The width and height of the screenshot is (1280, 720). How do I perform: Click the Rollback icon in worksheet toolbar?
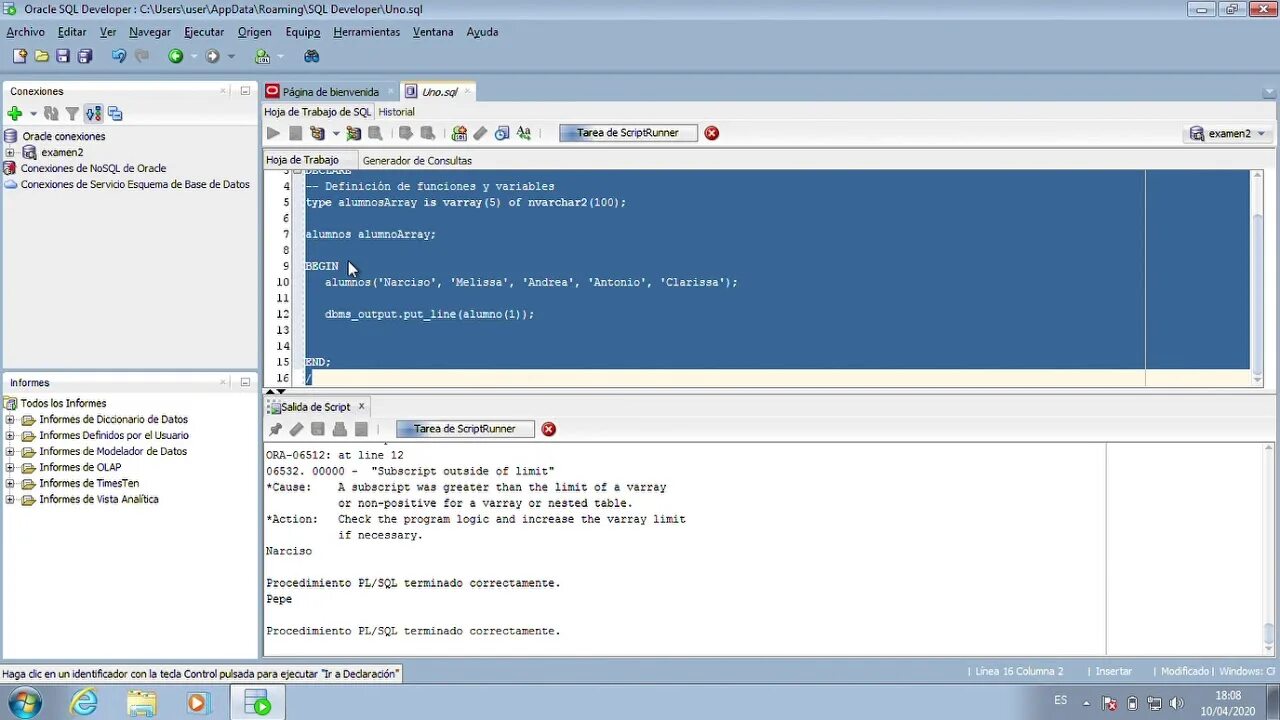click(x=427, y=133)
